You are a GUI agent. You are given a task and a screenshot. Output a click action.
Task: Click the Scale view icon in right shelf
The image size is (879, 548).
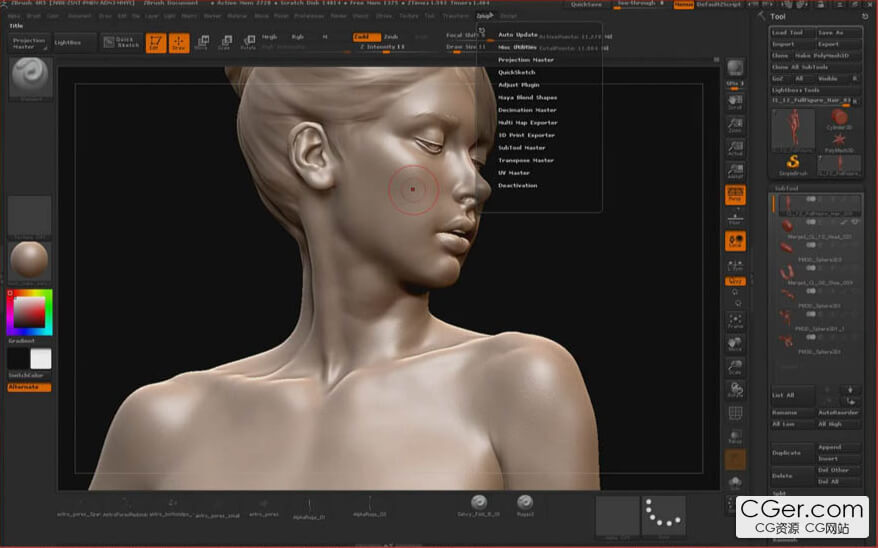[x=735, y=368]
